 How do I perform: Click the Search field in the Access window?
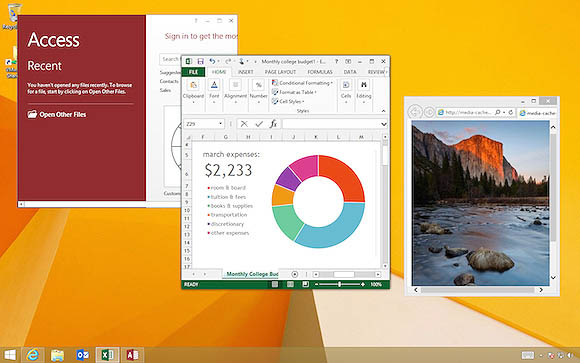(171, 59)
